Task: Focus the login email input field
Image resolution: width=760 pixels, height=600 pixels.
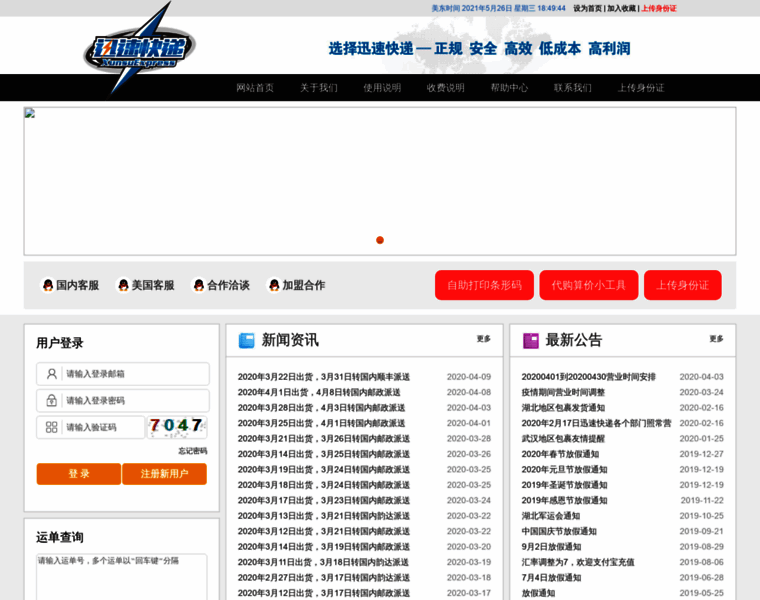Action: point(123,374)
